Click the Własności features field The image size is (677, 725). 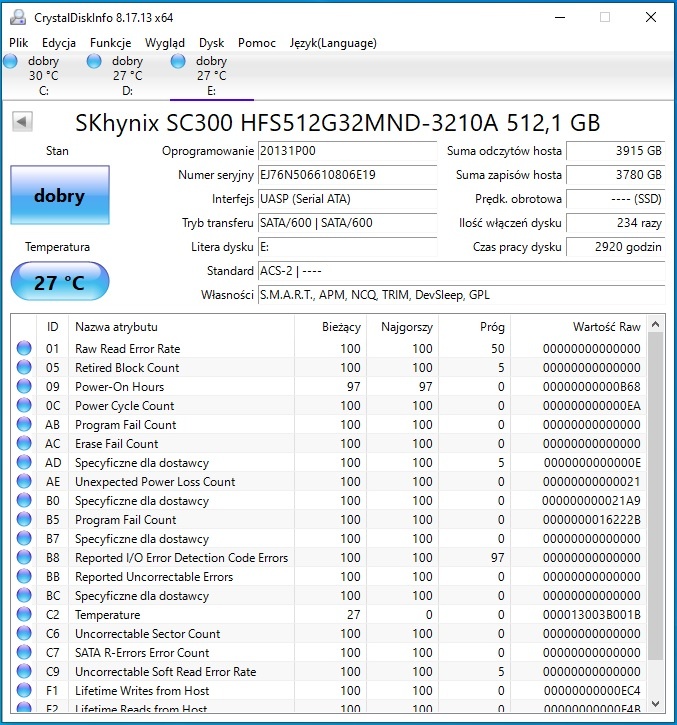click(462, 295)
